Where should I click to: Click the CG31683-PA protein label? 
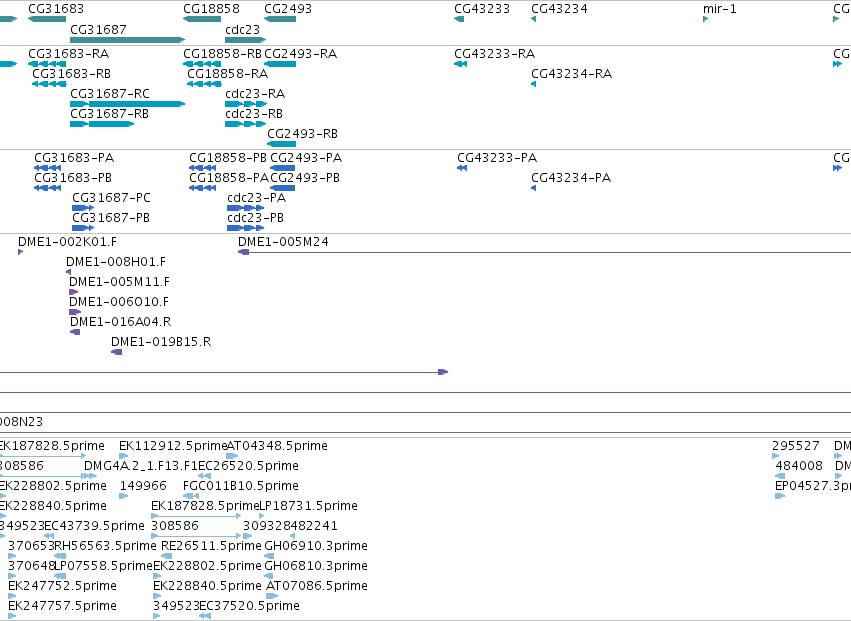74,158
